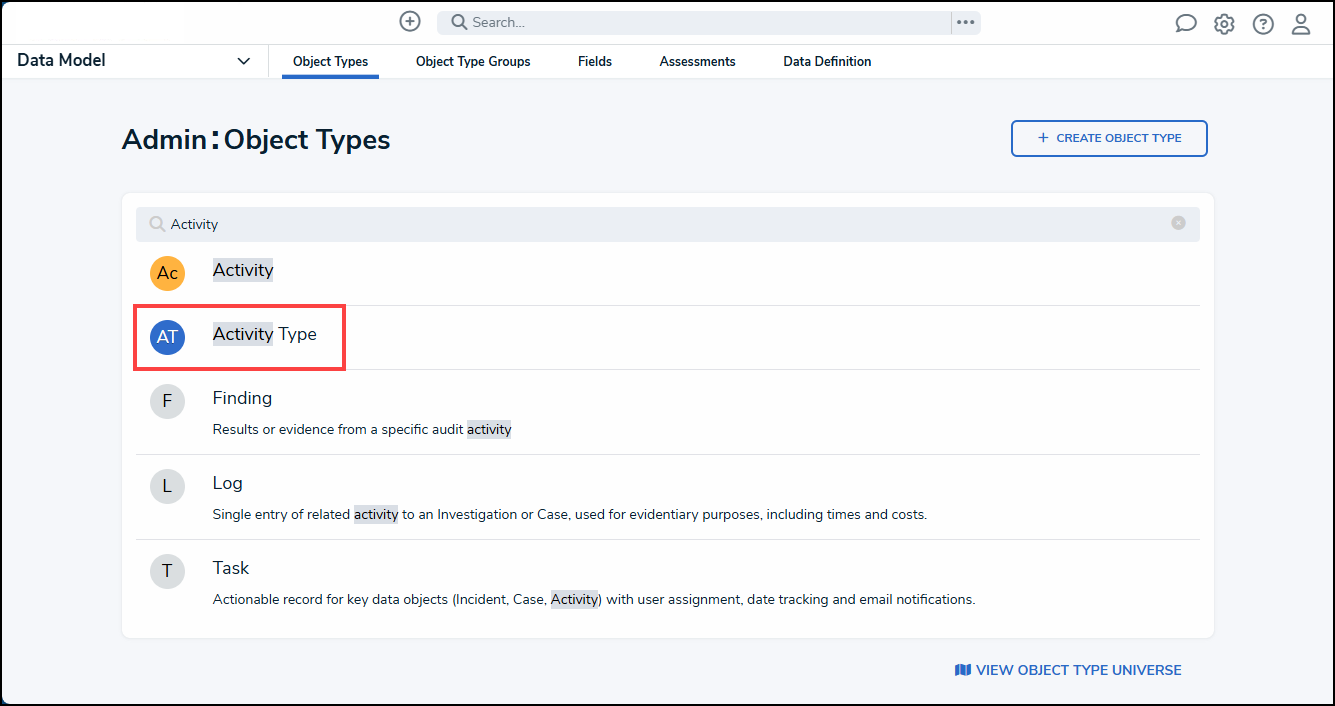The width and height of the screenshot is (1335, 706).
Task: Click the orange Ac avatar icon
Action: (x=167, y=273)
